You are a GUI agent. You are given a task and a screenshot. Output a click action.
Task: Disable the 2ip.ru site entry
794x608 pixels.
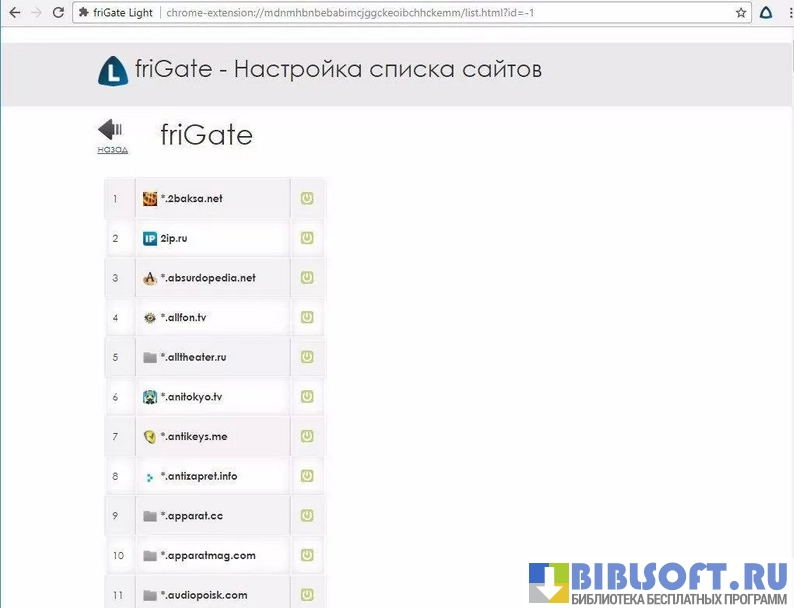coord(307,238)
